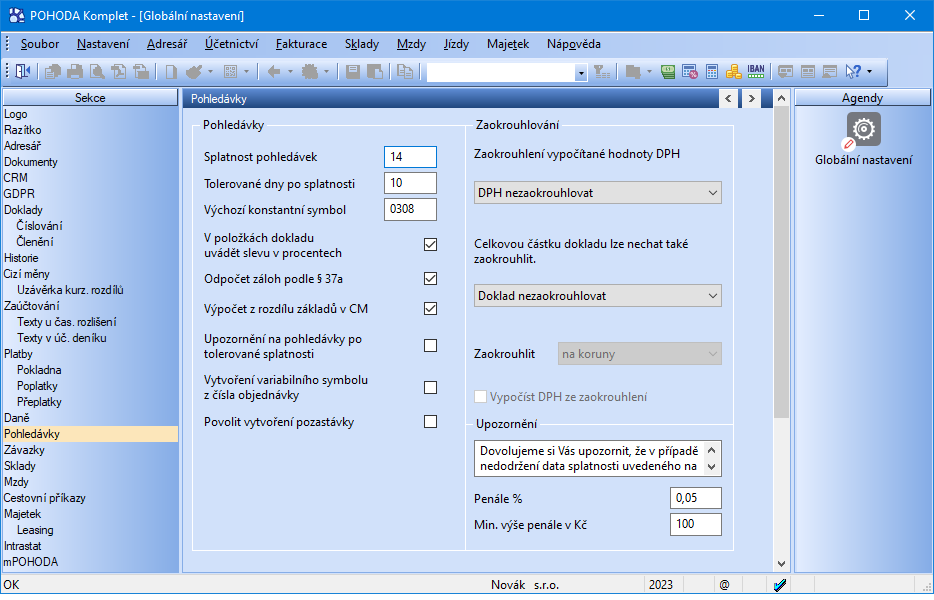Open dropdown arrow next to QR icon
This screenshot has height=600, width=934.
pyautogui.click(x=246, y=72)
